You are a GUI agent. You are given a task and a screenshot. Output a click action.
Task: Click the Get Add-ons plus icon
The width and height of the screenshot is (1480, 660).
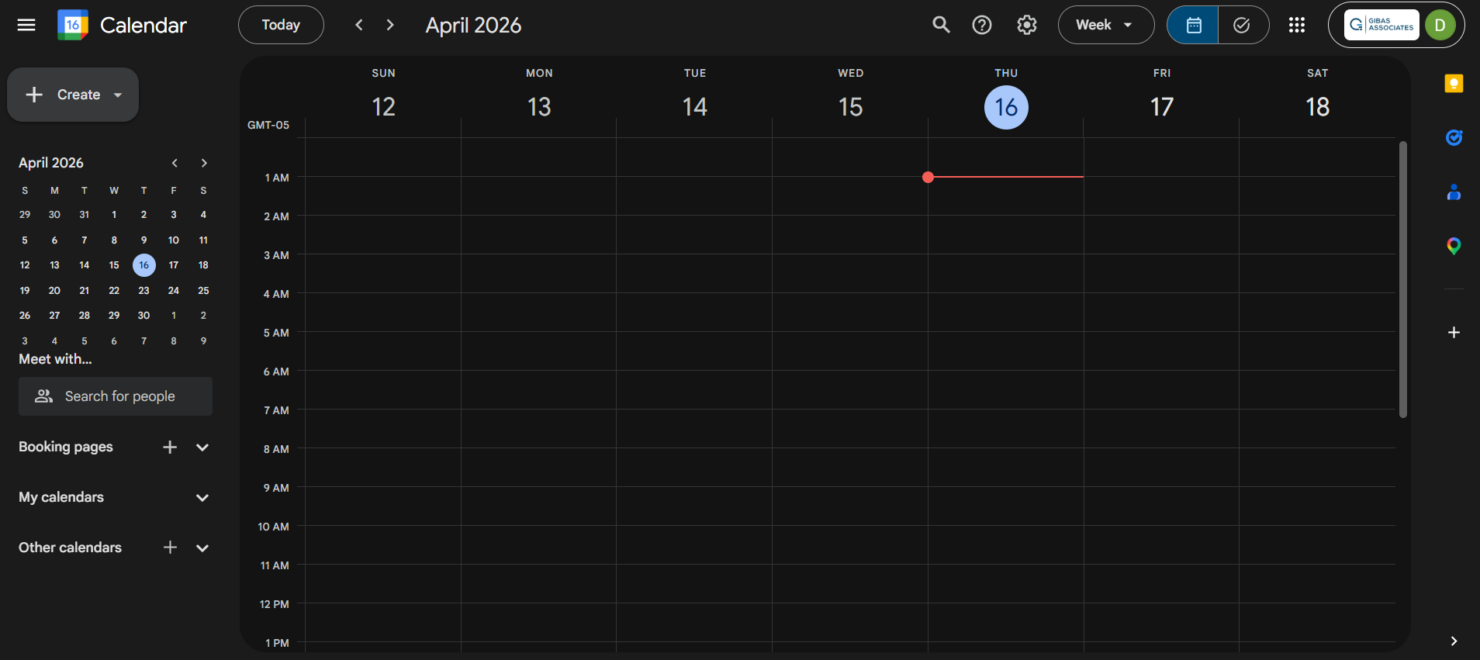(x=1453, y=332)
